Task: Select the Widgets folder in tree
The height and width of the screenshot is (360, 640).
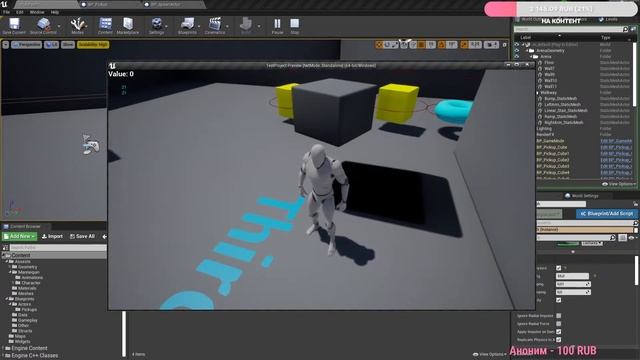Action: pyautogui.click(x=22, y=342)
